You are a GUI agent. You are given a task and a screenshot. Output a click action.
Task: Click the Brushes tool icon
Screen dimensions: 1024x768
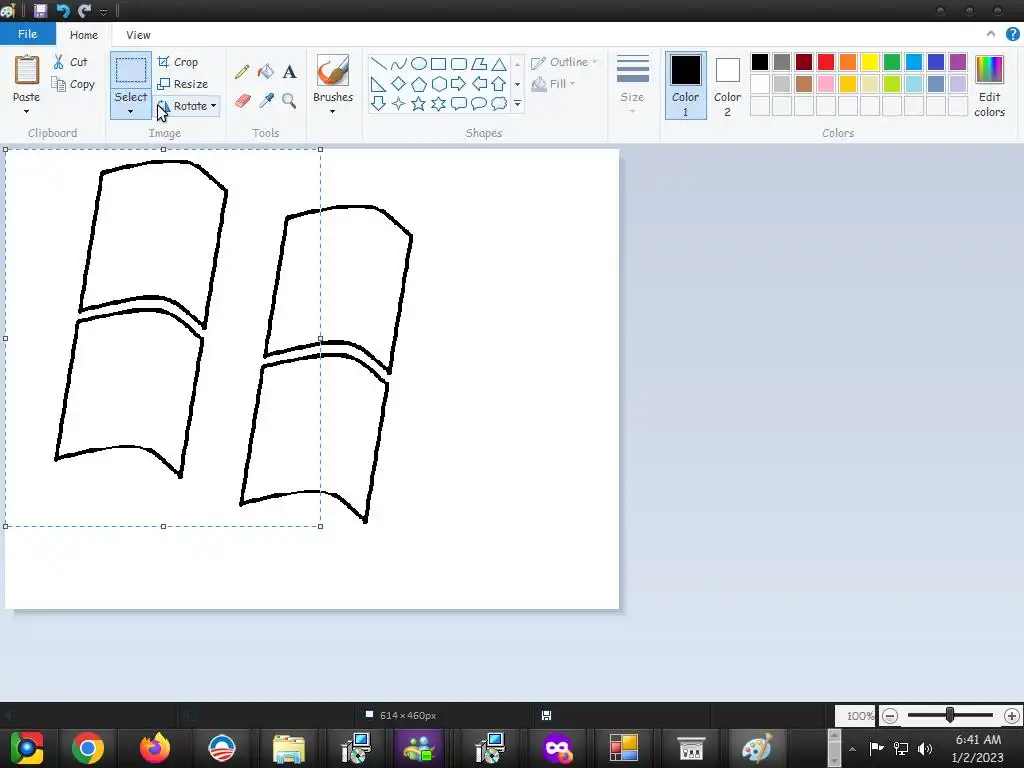(x=332, y=71)
